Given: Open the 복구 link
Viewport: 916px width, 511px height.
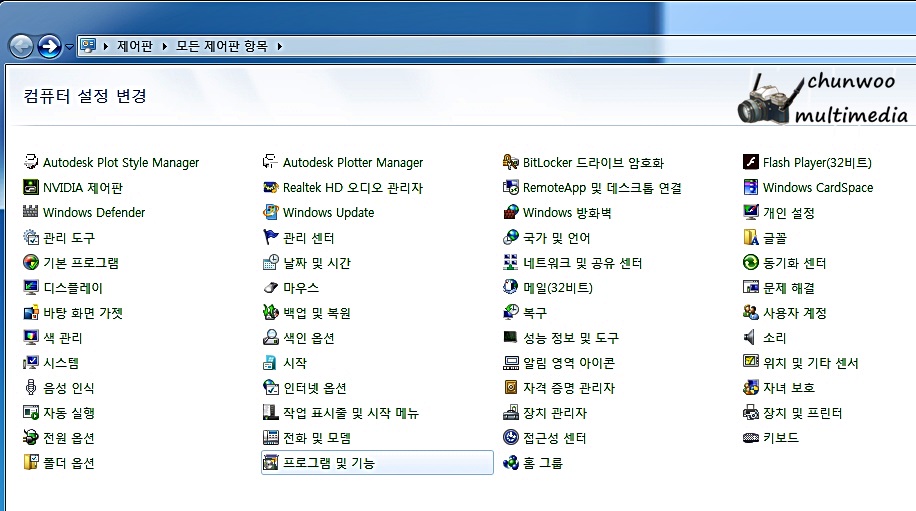Looking at the screenshot, I should 535,313.
